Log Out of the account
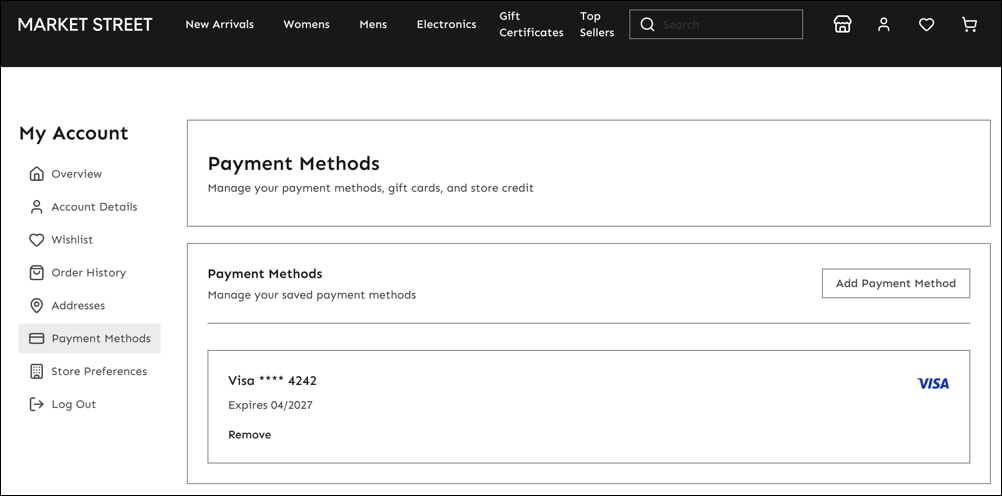Viewport: 1002px width, 496px height. (74, 405)
